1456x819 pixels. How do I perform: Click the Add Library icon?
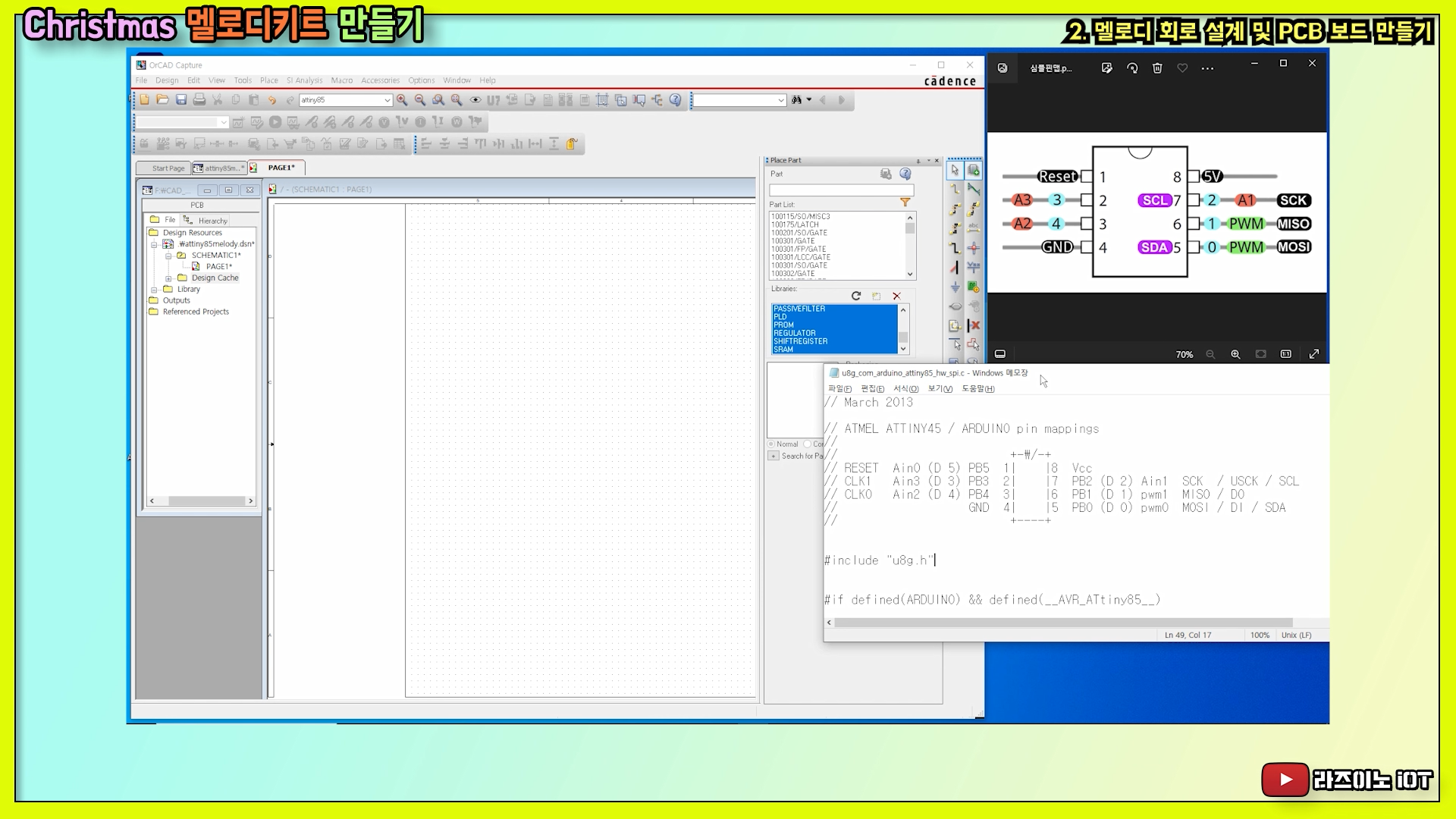tap(877, 296)
